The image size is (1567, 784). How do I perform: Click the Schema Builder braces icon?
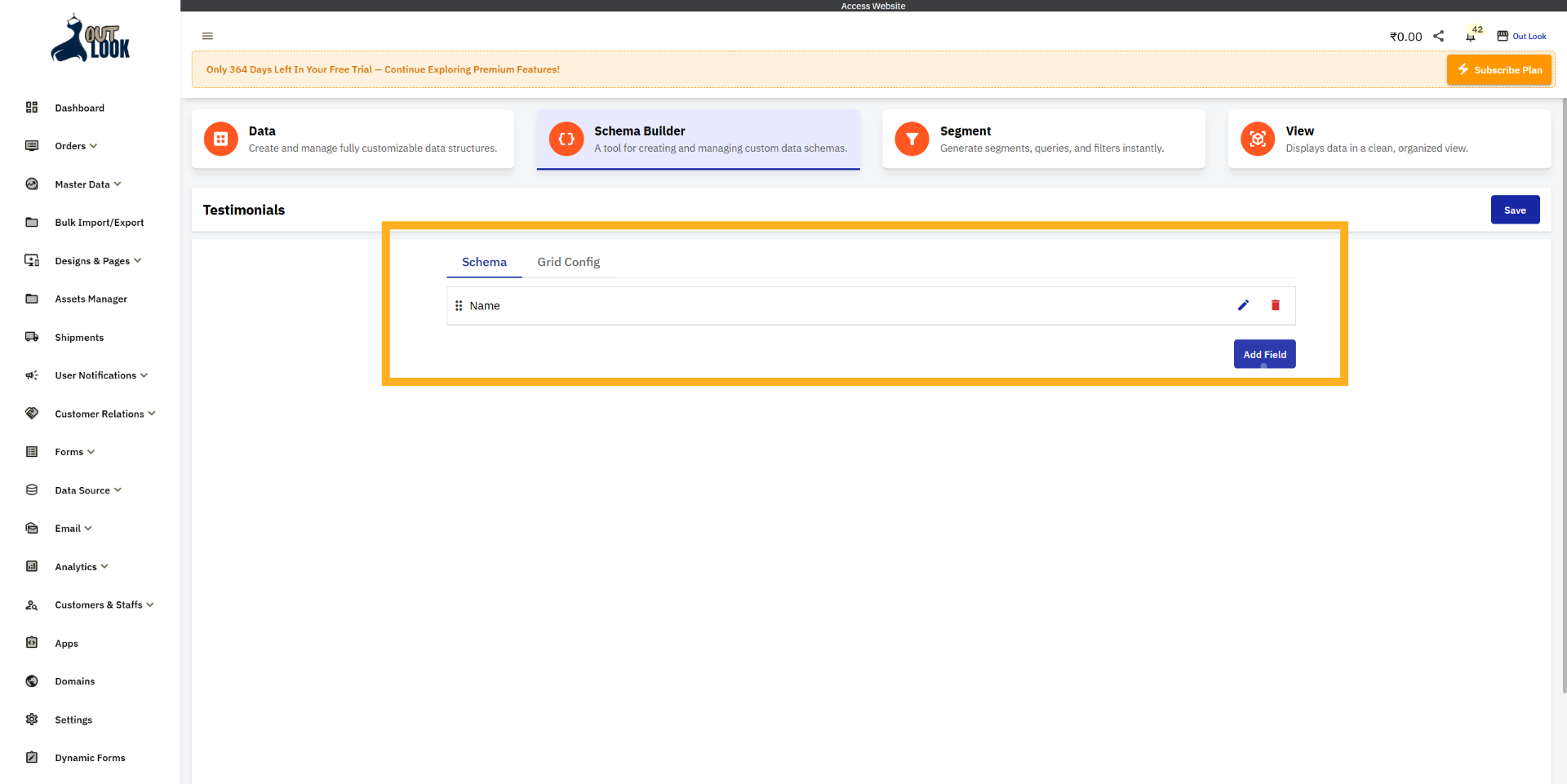click(x=566, y=139)
